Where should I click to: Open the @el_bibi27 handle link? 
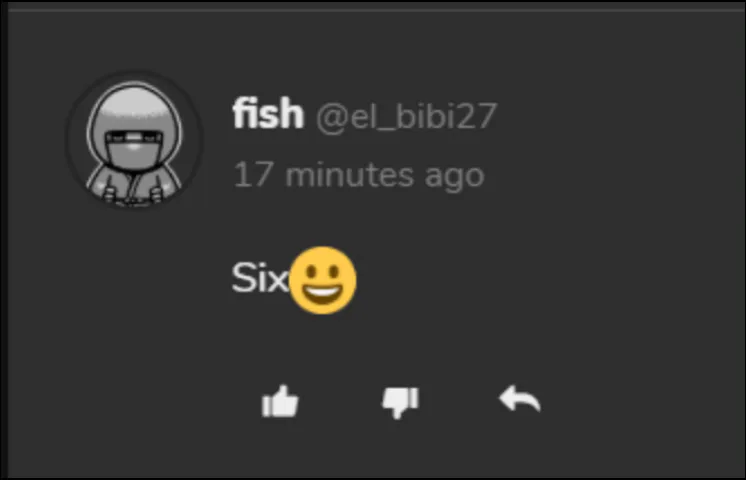pos(406,116)
